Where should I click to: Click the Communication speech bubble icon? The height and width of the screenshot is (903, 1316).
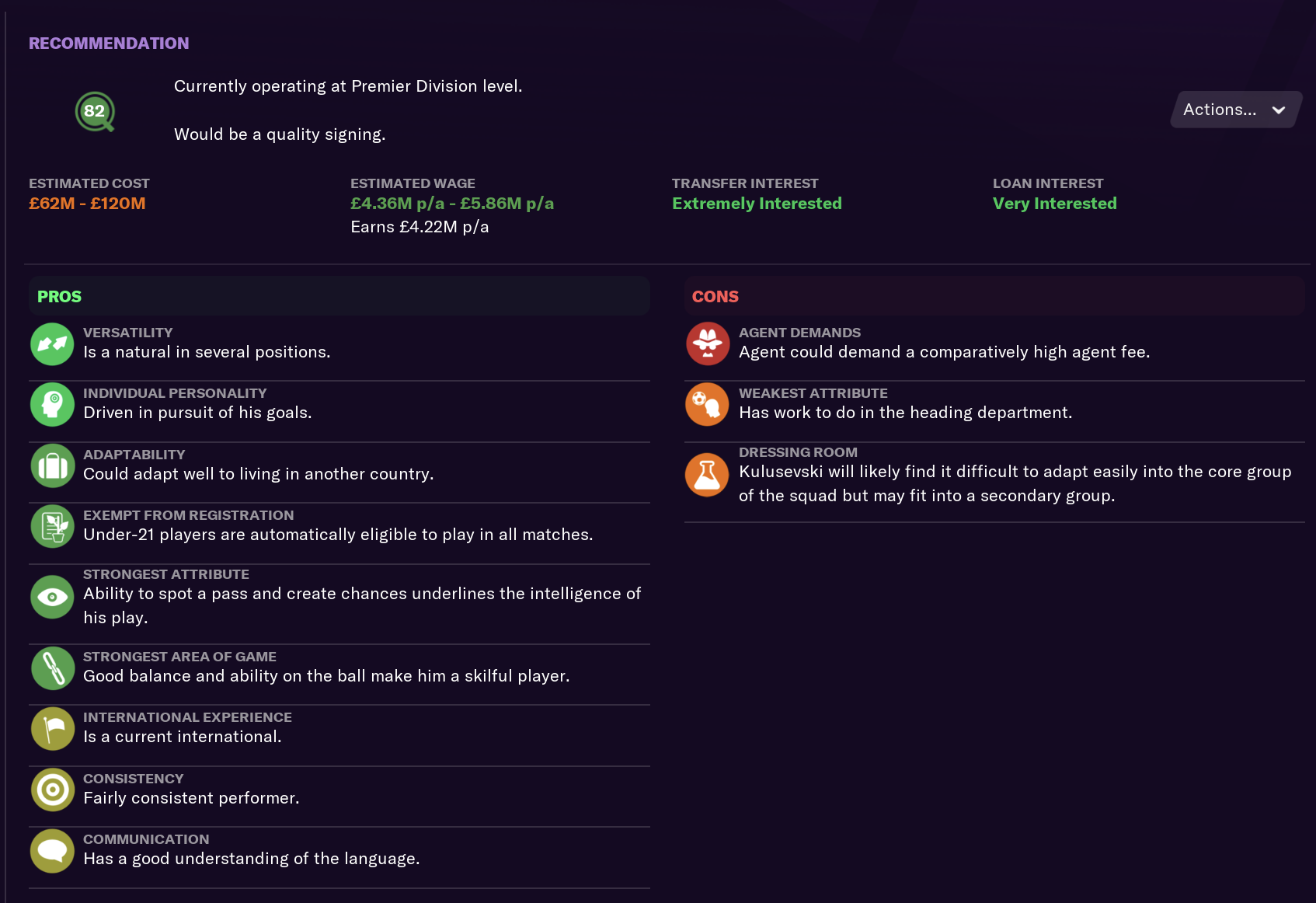coord(52,851)
